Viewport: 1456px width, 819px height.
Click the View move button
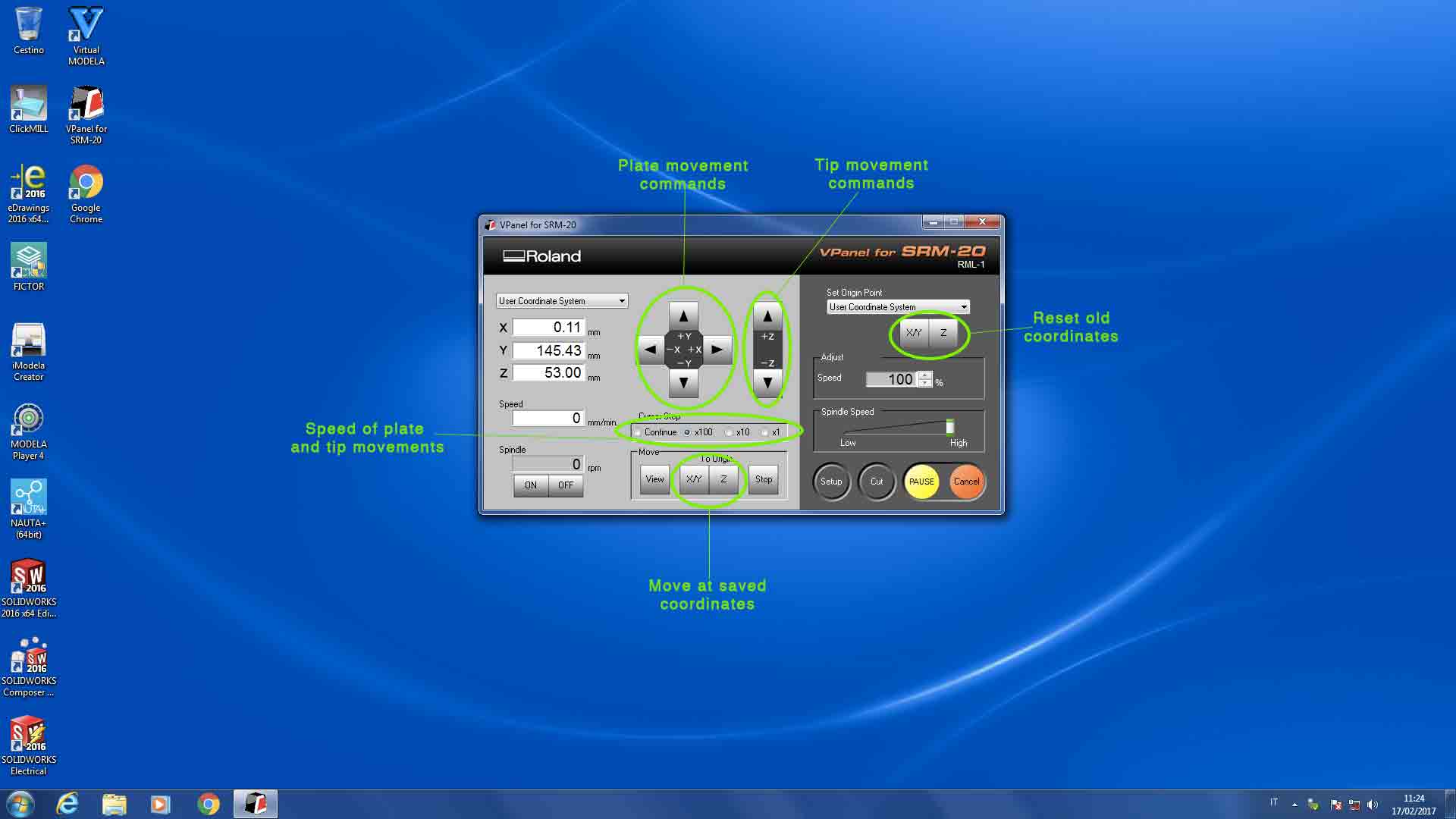click(654, 479)
